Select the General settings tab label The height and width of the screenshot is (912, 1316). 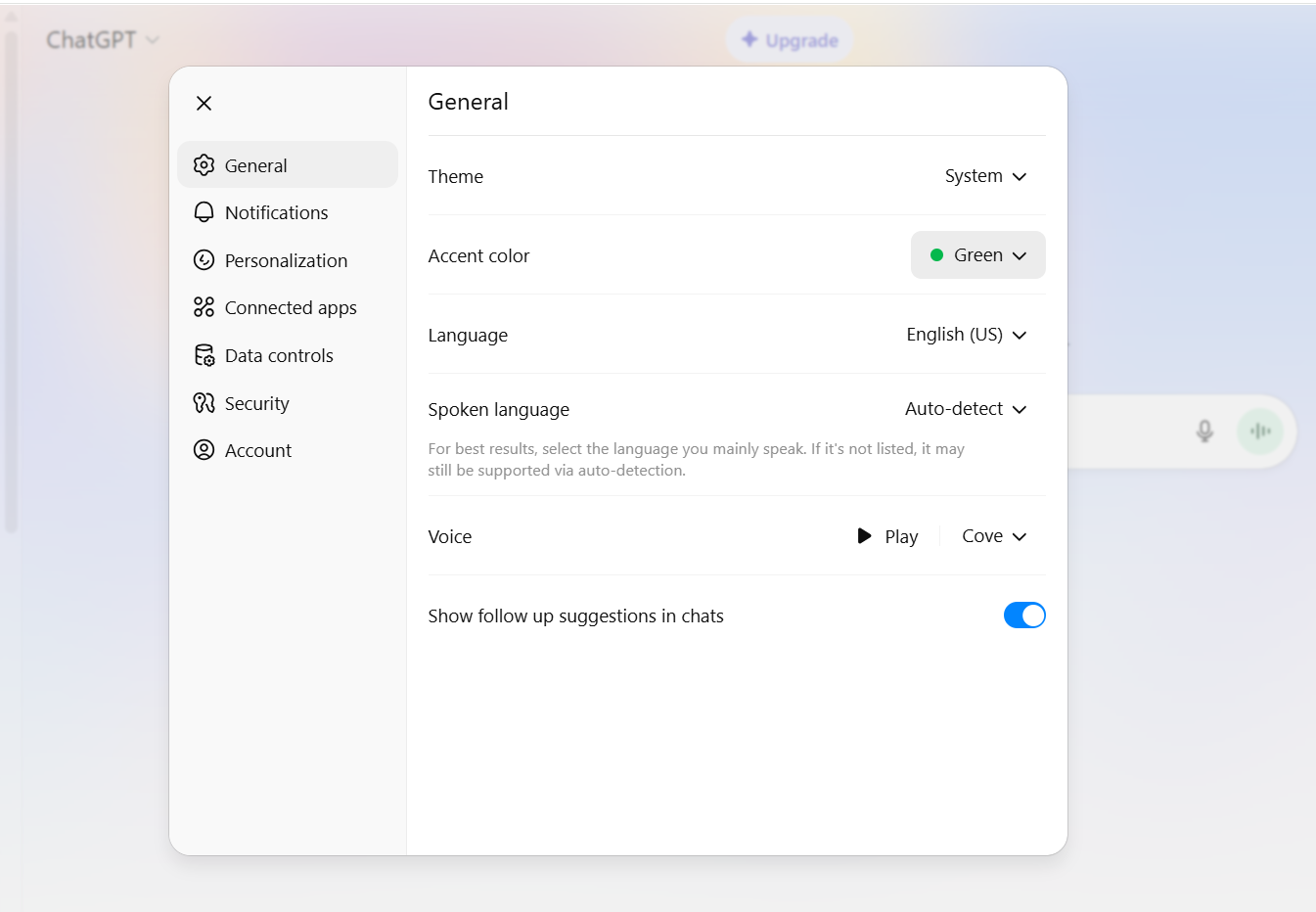(x=256, y=165)
